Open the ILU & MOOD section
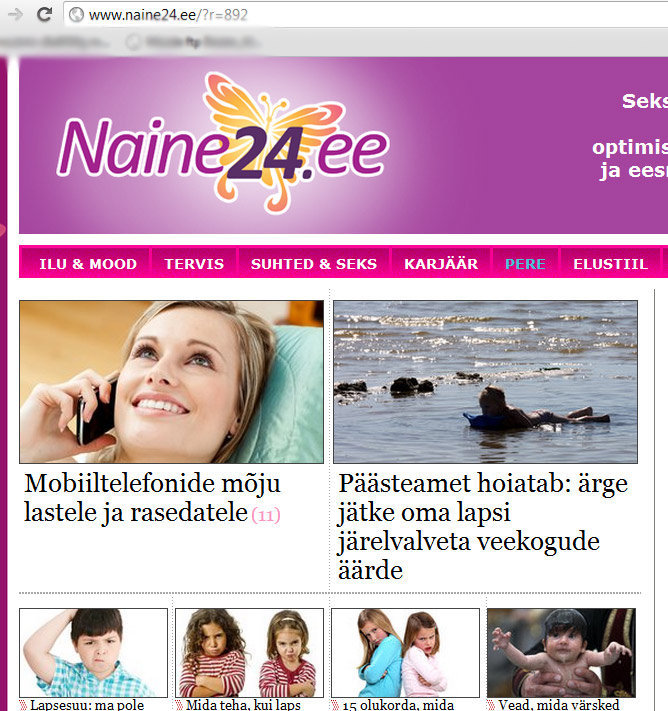Viewport: 668px width, 711px height. tap(88, 264)
